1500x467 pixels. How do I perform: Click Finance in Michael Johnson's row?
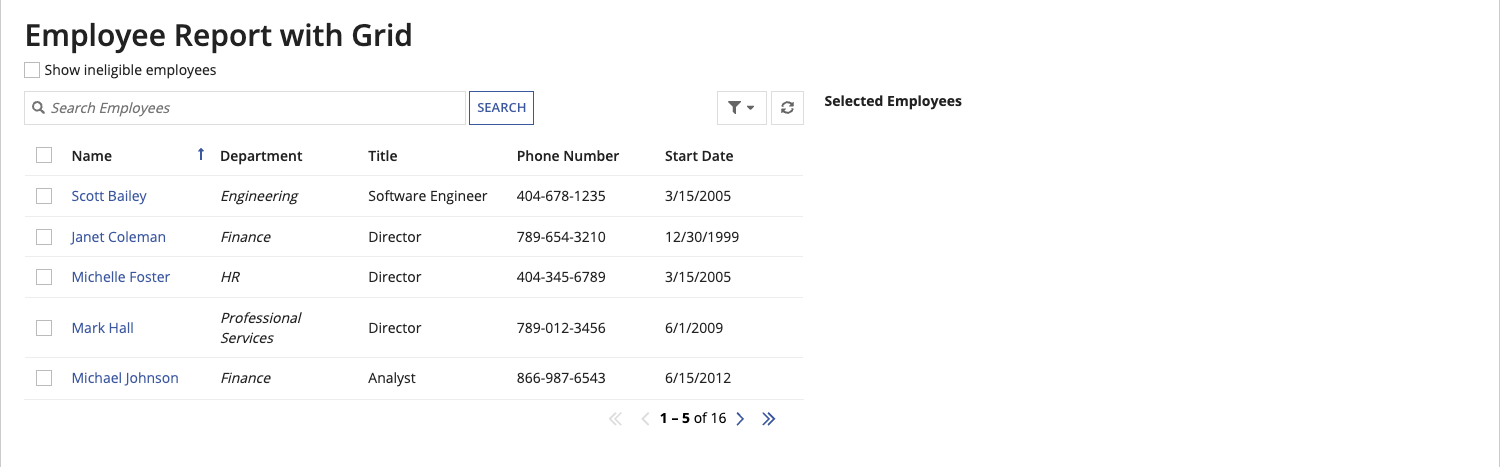pos(245,378)
